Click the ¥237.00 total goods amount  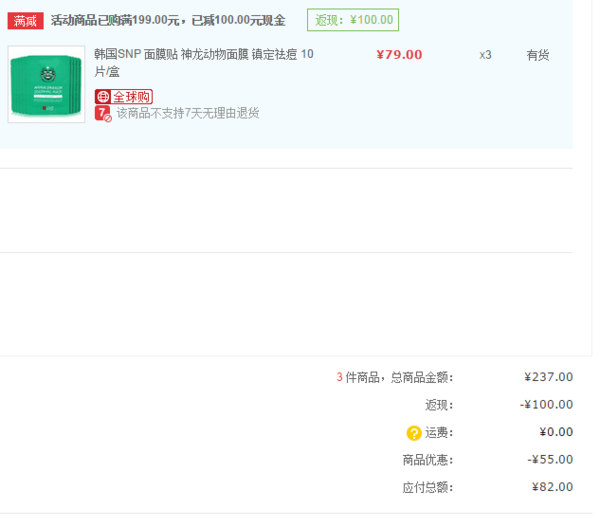click(548, 377)
